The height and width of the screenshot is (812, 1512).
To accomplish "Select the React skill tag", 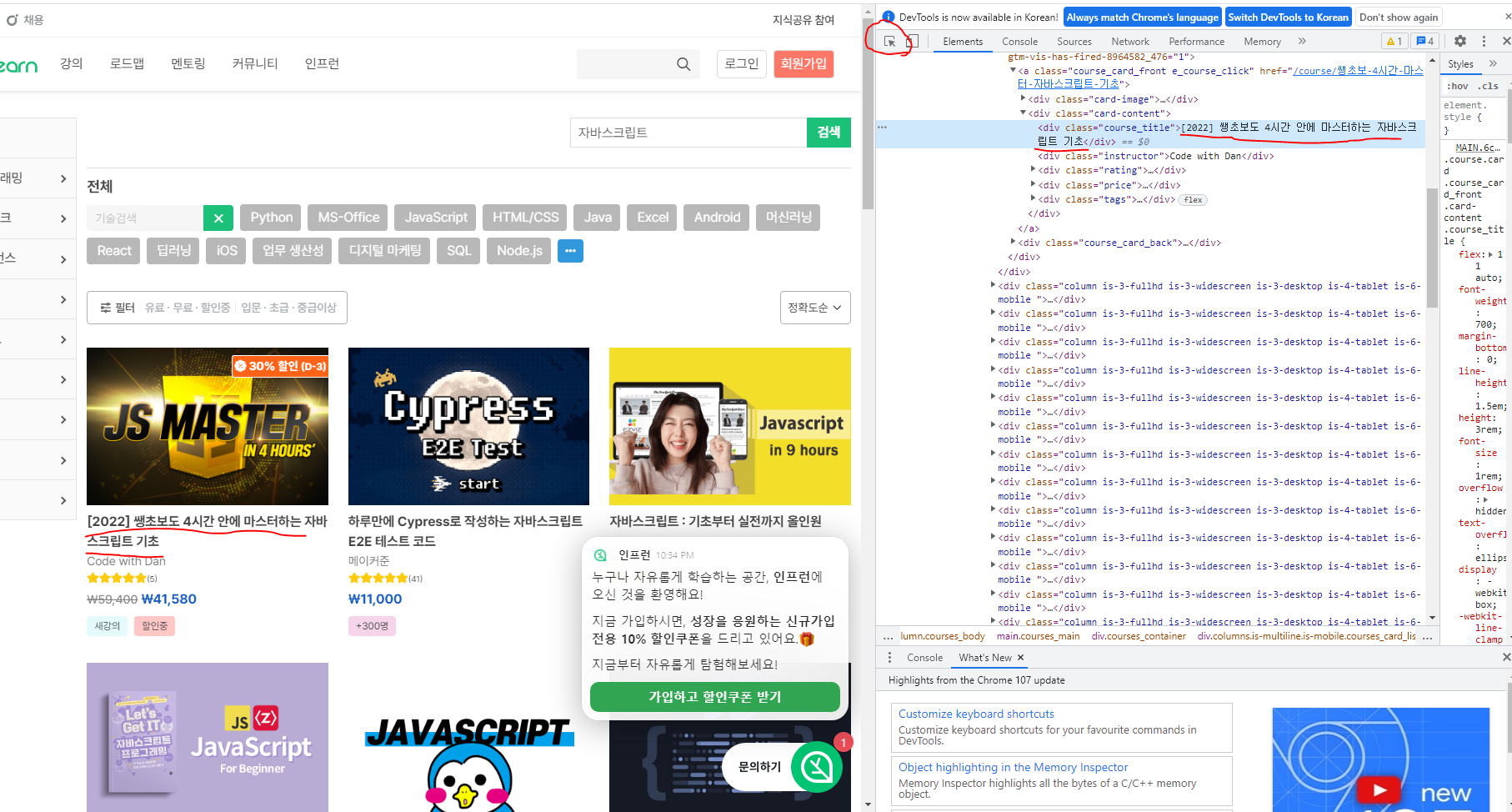I will pyautogui.click(x=114, y=251).
